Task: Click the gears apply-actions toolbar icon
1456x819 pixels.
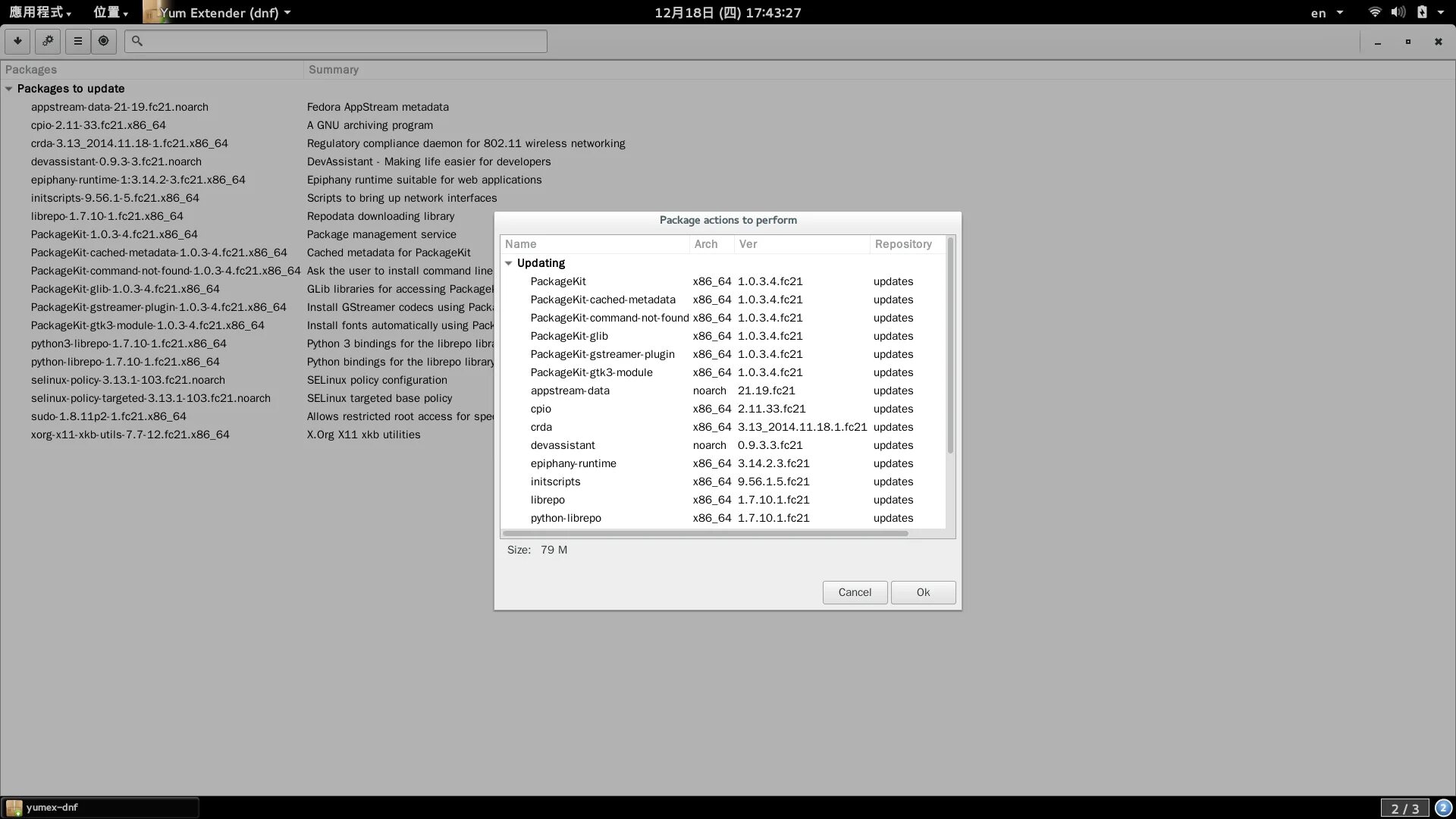Action: pyautogui.click(x=48, y=41)
